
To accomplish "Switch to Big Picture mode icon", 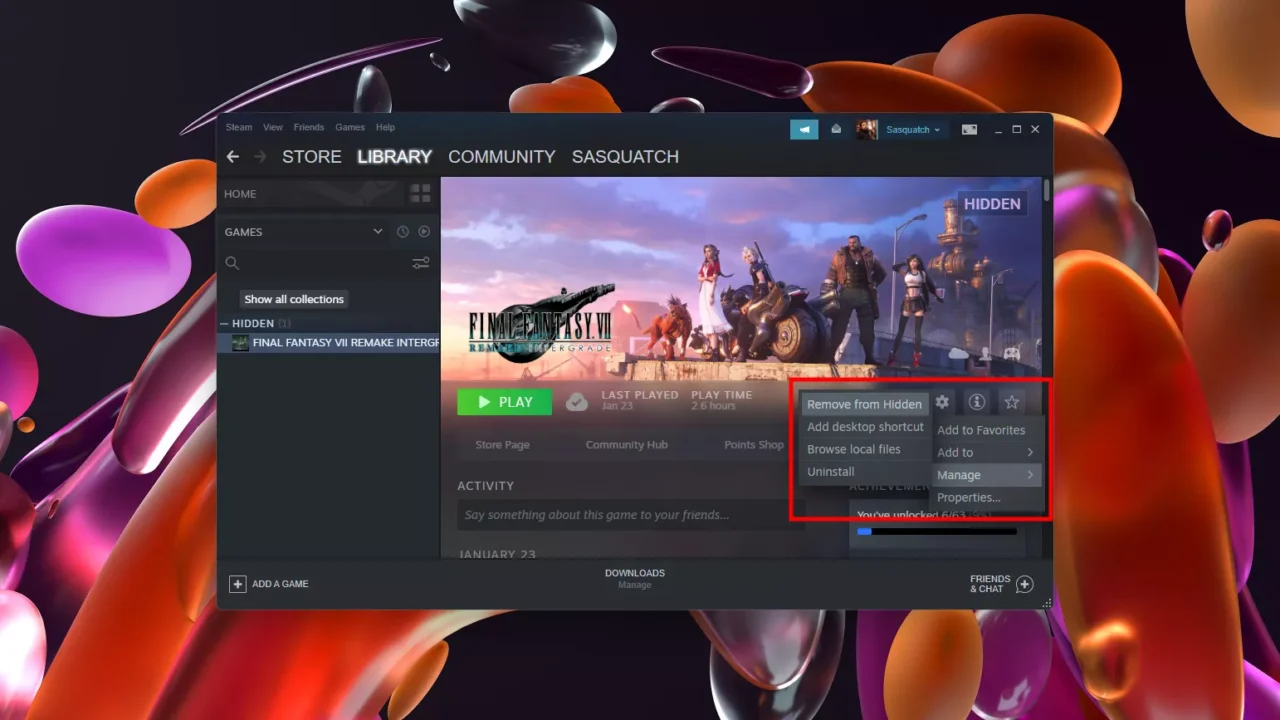I will [x=969, y=129].
